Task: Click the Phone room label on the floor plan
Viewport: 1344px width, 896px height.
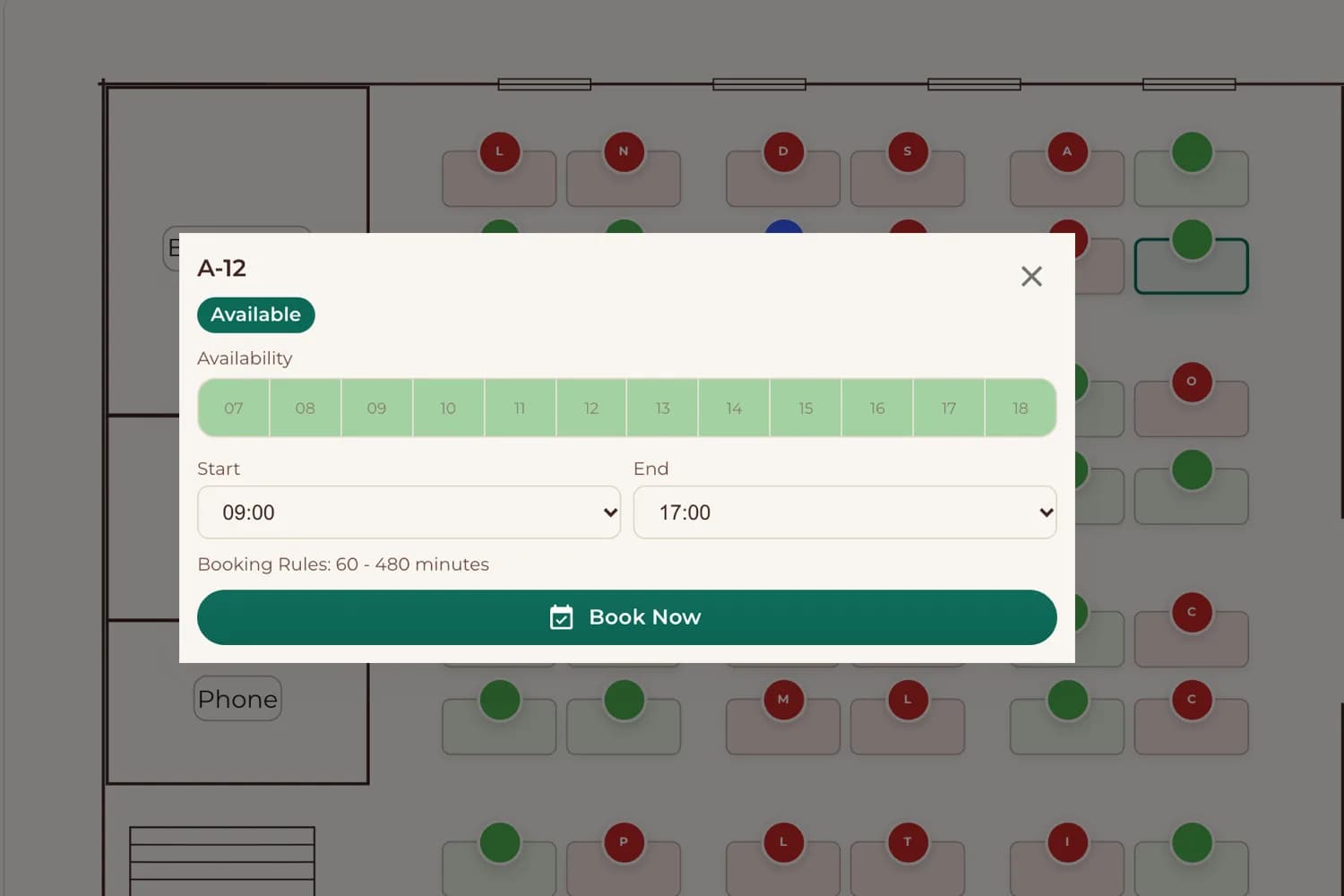Action: point(237,699)
